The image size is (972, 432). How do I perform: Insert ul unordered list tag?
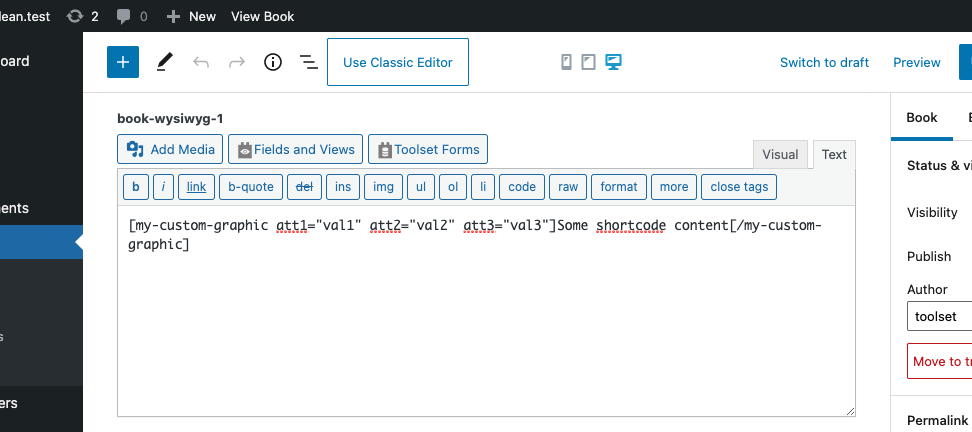pos(421,187)
